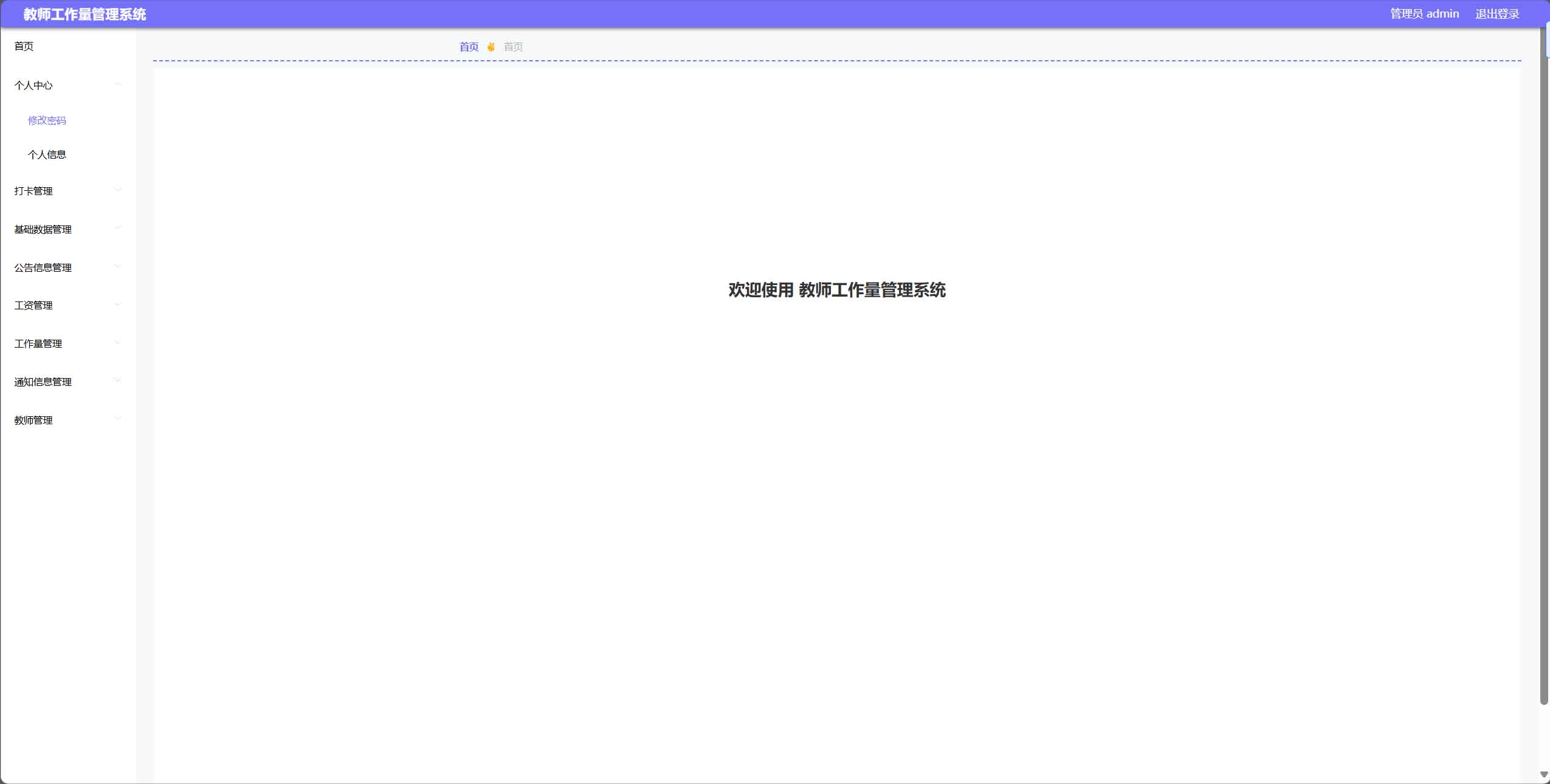Click 退出登录 to log out
1550x784 pixels.
1497,14
